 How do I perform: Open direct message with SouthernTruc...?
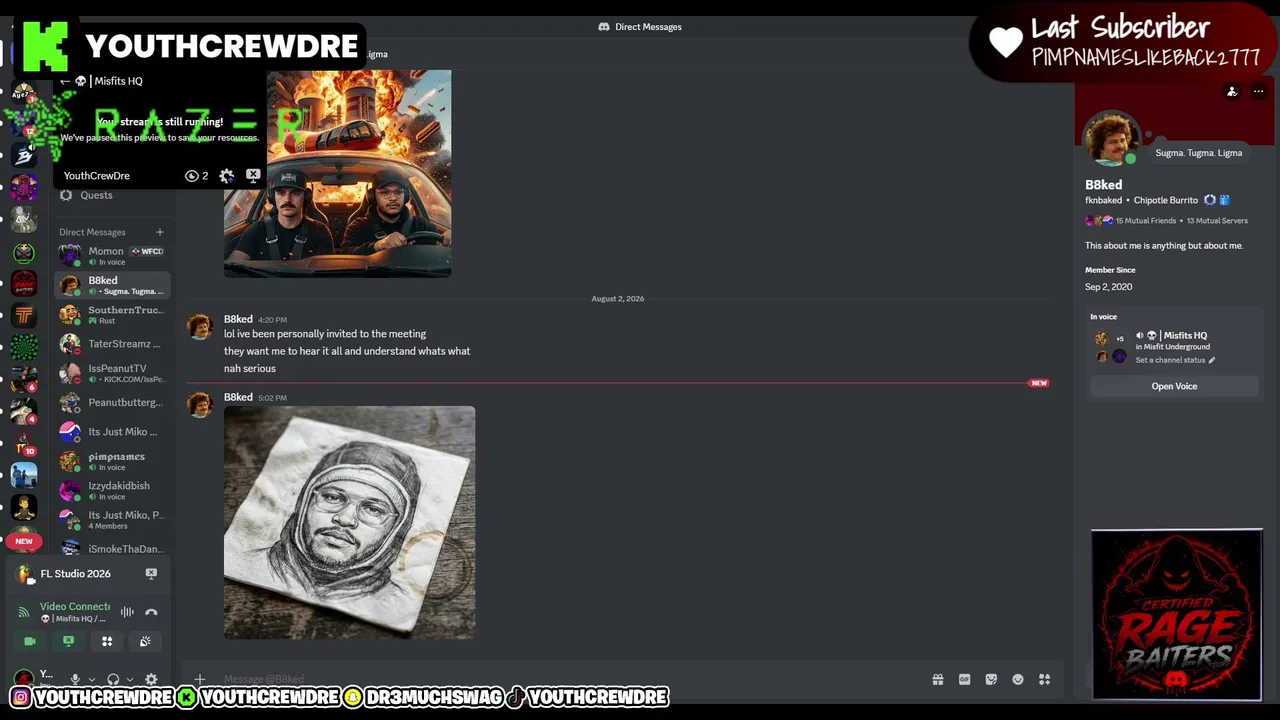point(112,315)
